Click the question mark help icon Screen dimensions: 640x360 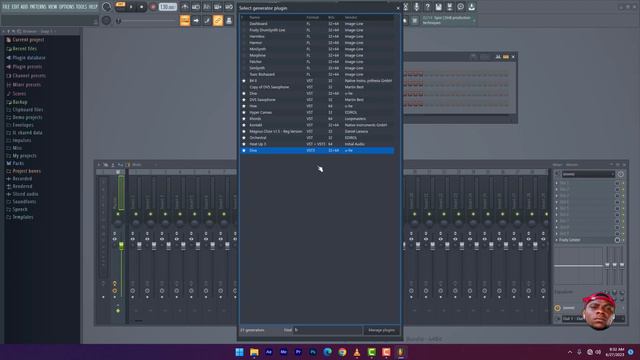pos(427,7)
